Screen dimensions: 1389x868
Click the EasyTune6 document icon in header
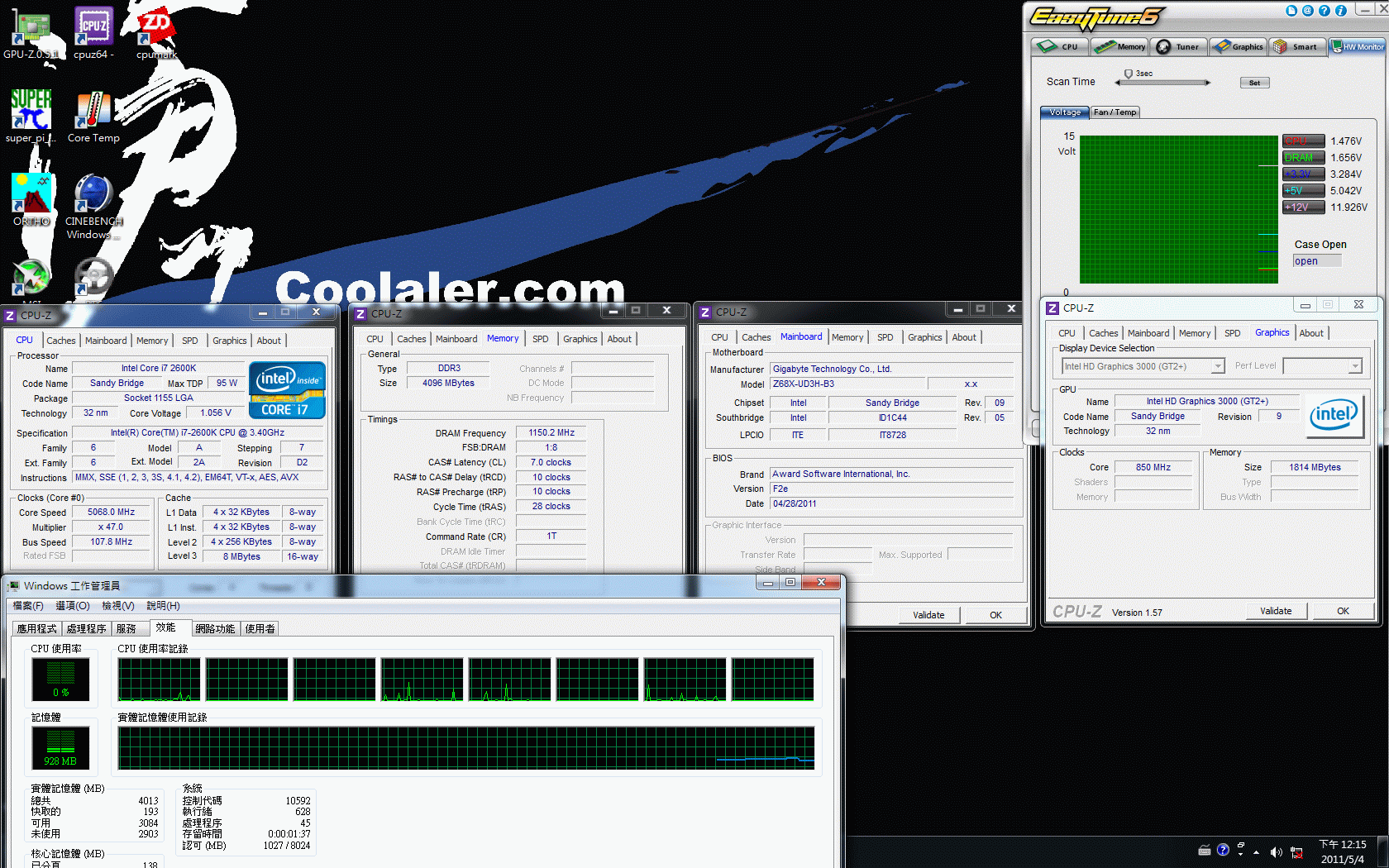coord(1291,11)
